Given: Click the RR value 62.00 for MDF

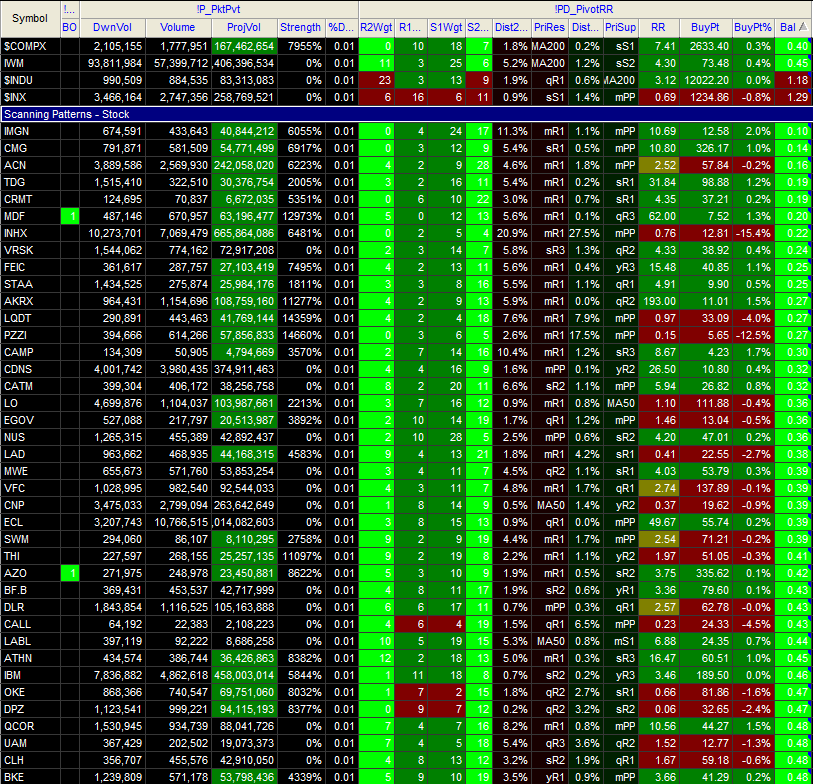Looking at the screenshot, I should [x=659, y=216].
